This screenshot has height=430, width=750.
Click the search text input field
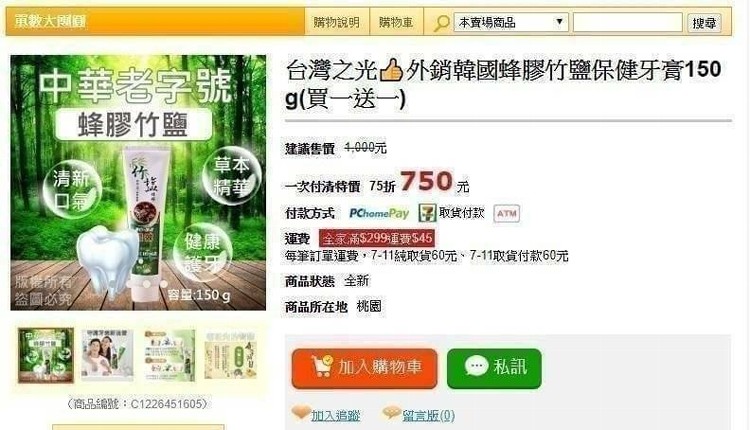point(628,22)
